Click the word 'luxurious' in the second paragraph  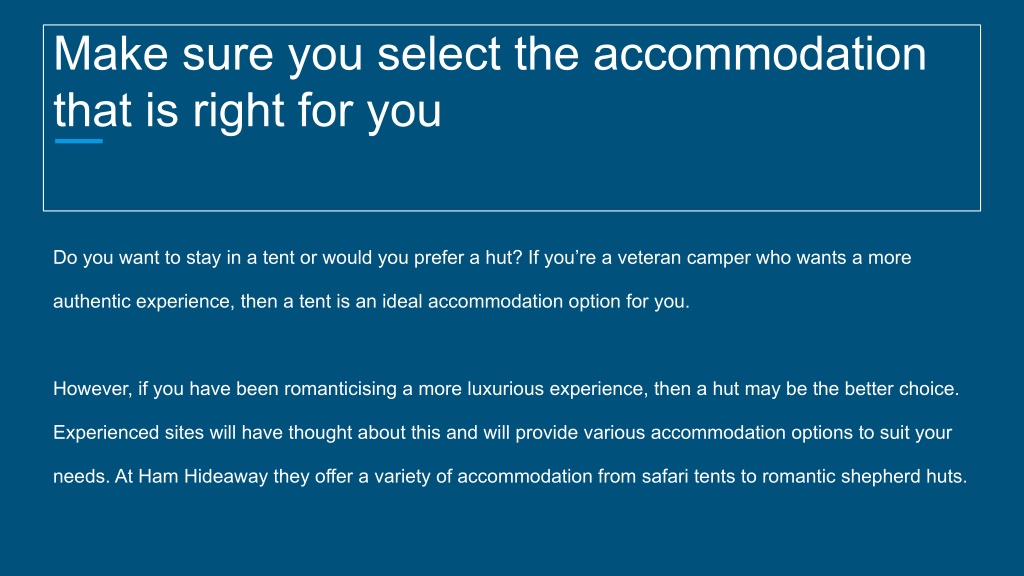[505, 389]
